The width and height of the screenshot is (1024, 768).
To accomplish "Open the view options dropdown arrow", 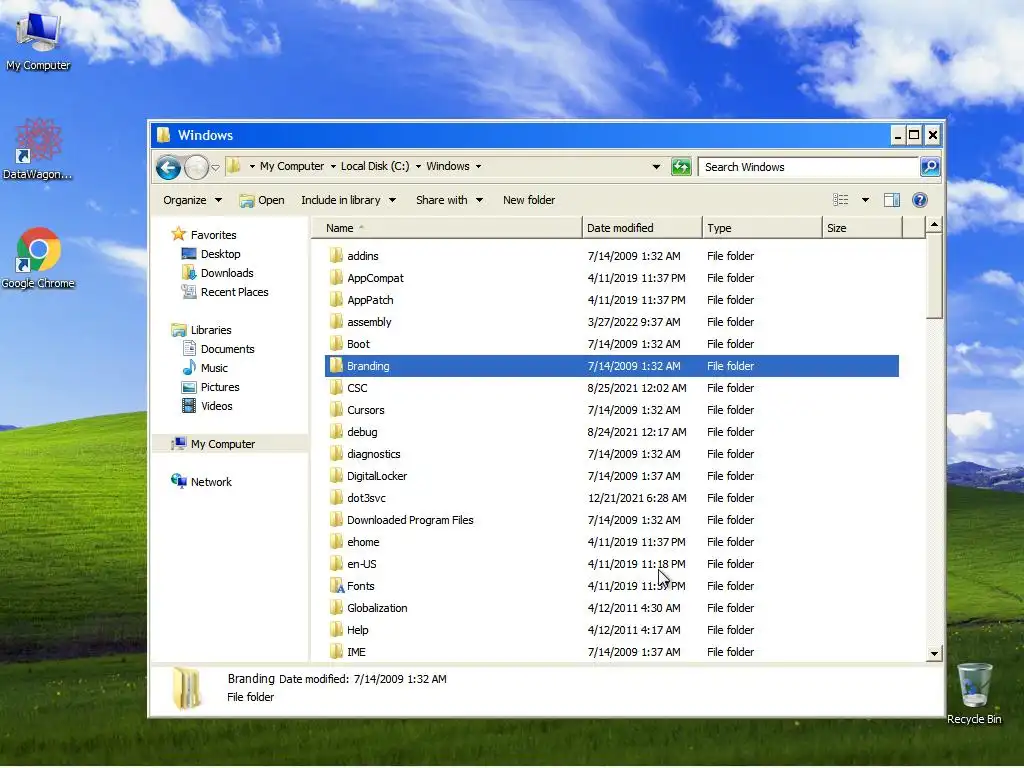I will pos(865,200).
